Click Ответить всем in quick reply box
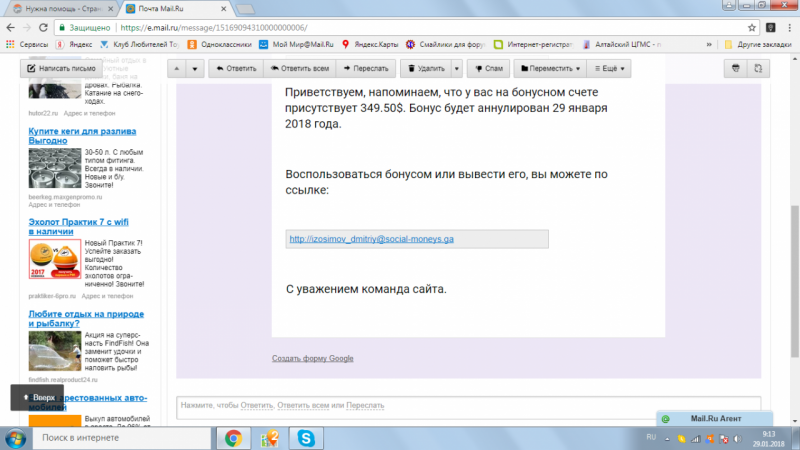The height and width of the screenshot is (450, 800). point(303,405)
